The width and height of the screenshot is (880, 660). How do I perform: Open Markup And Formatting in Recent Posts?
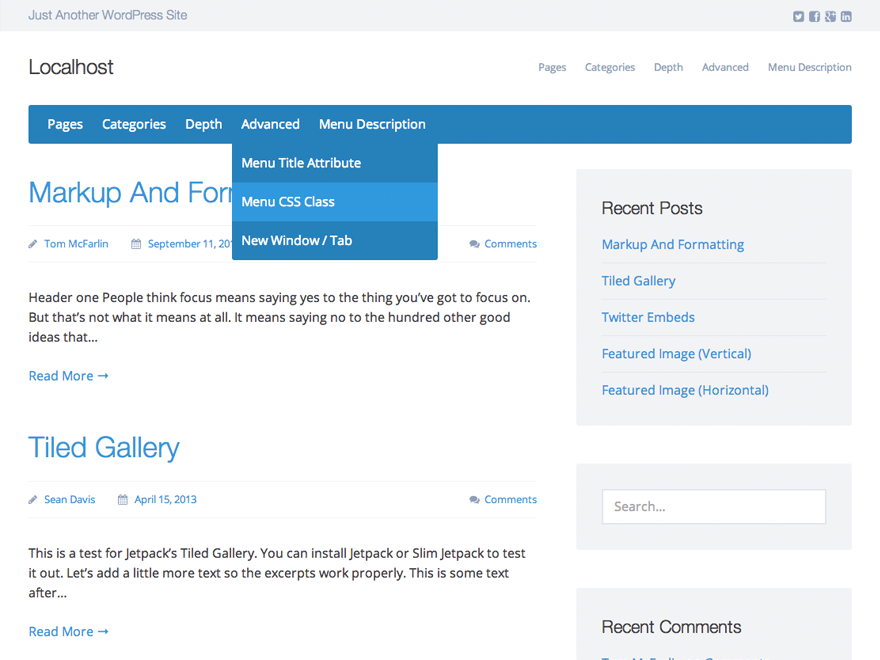pyautogui.click(x=673, y=245)
